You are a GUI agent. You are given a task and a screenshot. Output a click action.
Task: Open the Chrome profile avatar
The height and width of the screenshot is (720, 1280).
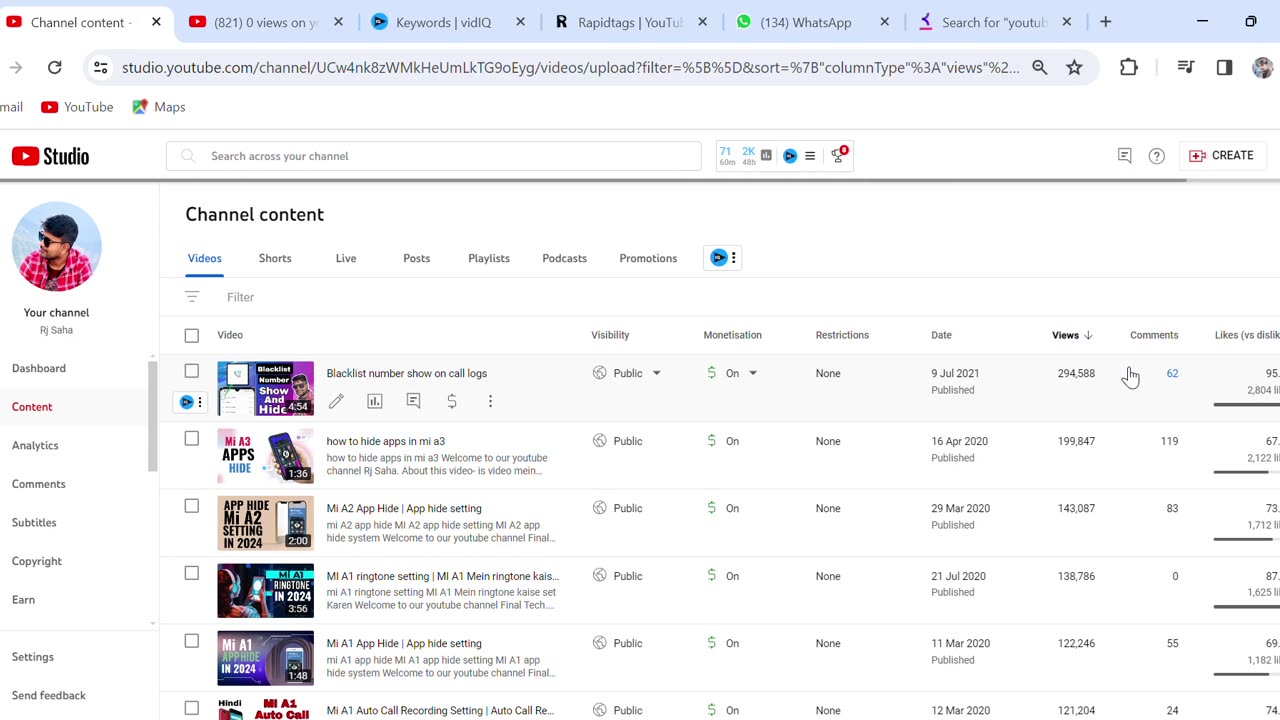(x=1263, y=67)
